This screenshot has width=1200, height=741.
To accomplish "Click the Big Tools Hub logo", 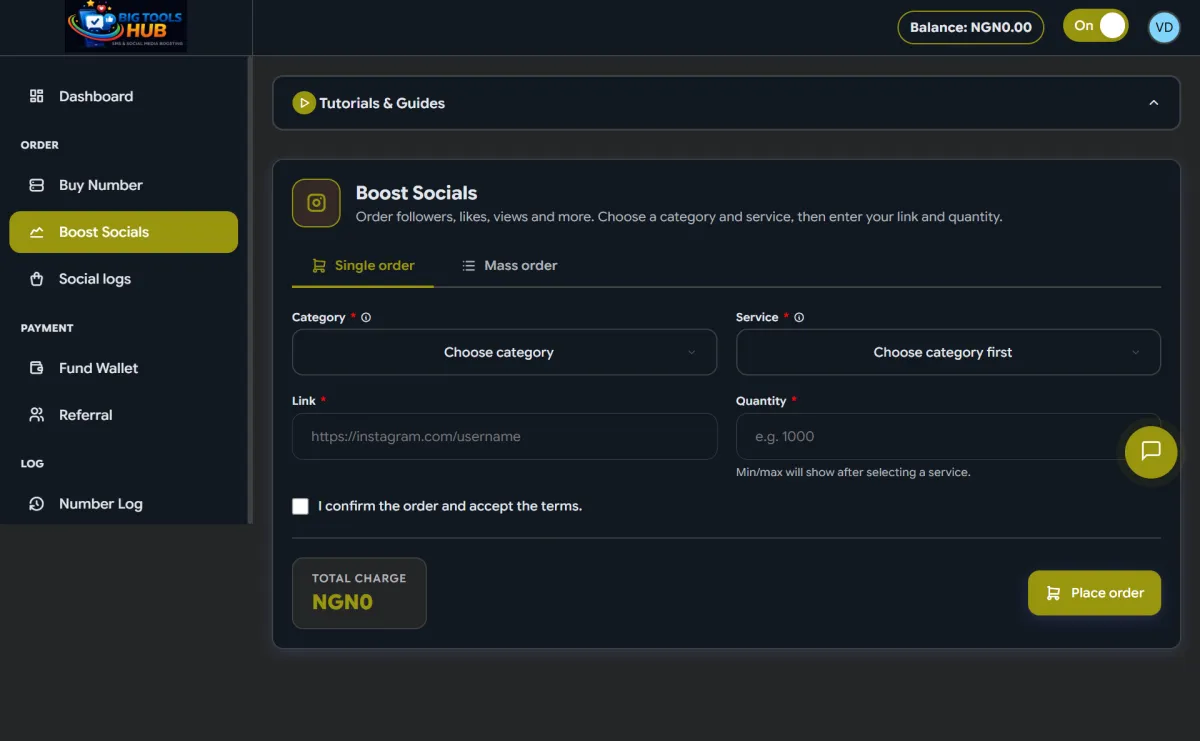I will (126, 27).
